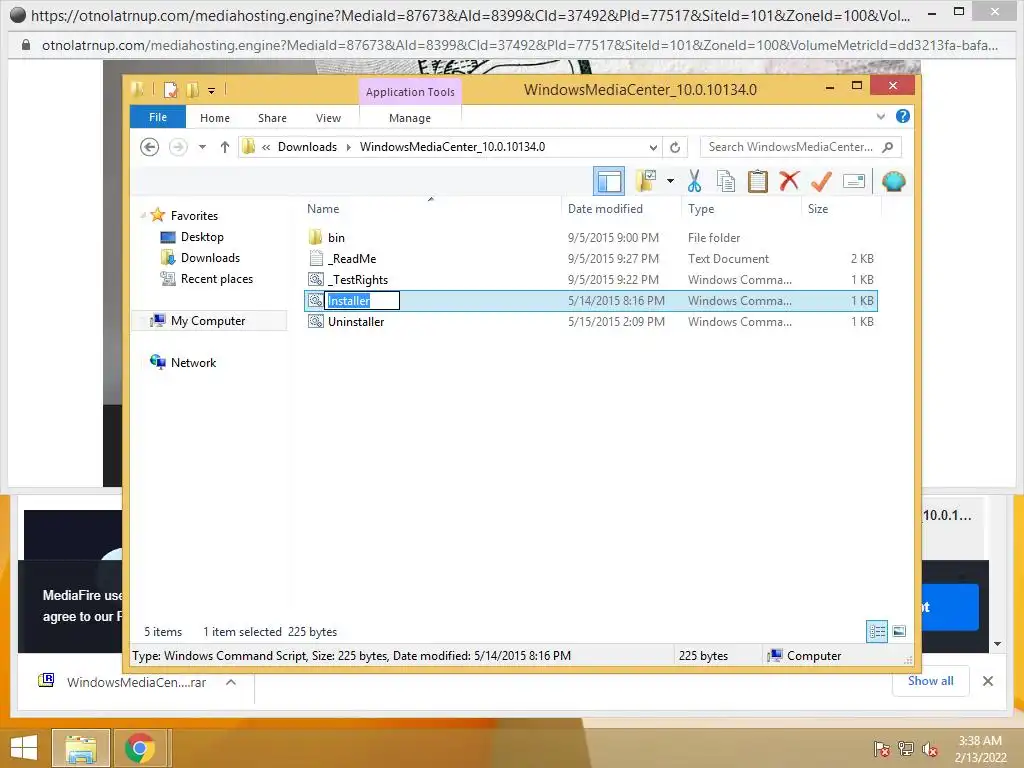Click the Installer rename text box

[x=362, y=300]
